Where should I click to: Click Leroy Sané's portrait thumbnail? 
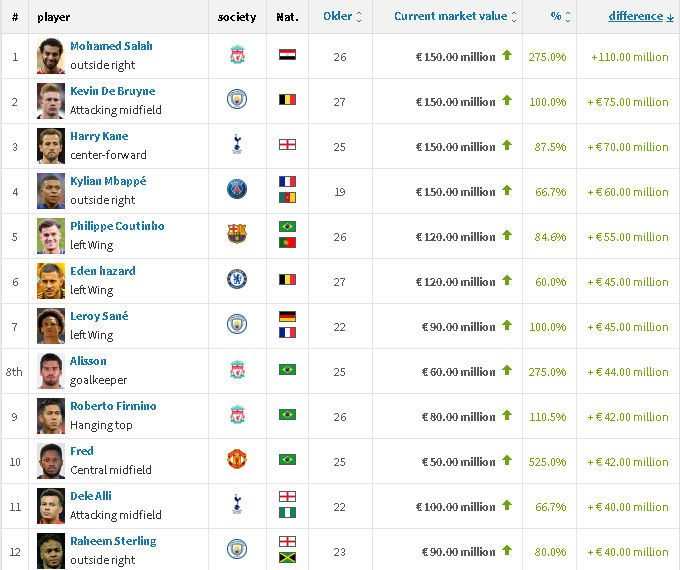point(51,326)
